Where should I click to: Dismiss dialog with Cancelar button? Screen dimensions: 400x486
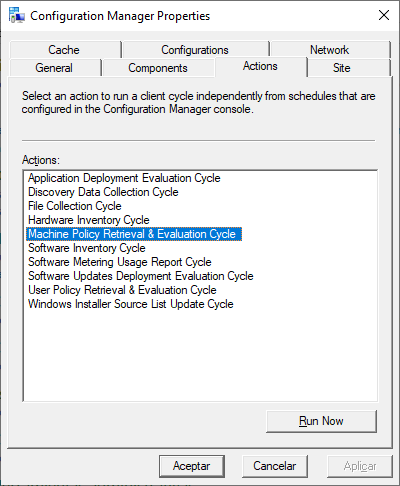point(275,466)
